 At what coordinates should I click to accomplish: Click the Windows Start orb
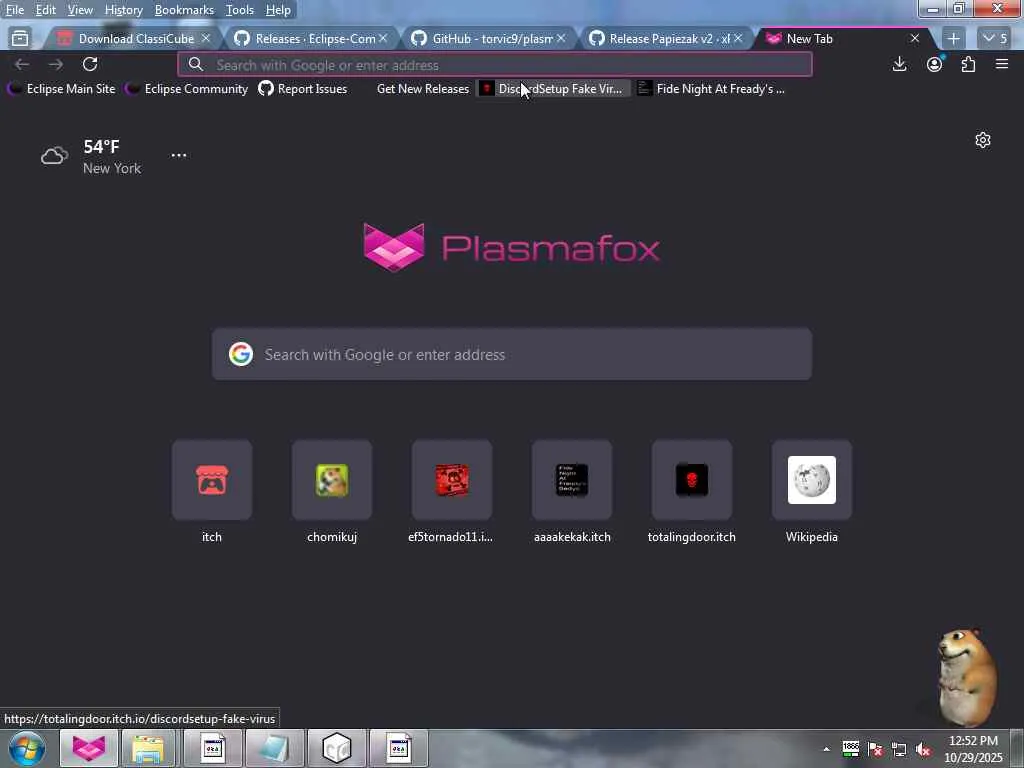(x=27, y=748)
